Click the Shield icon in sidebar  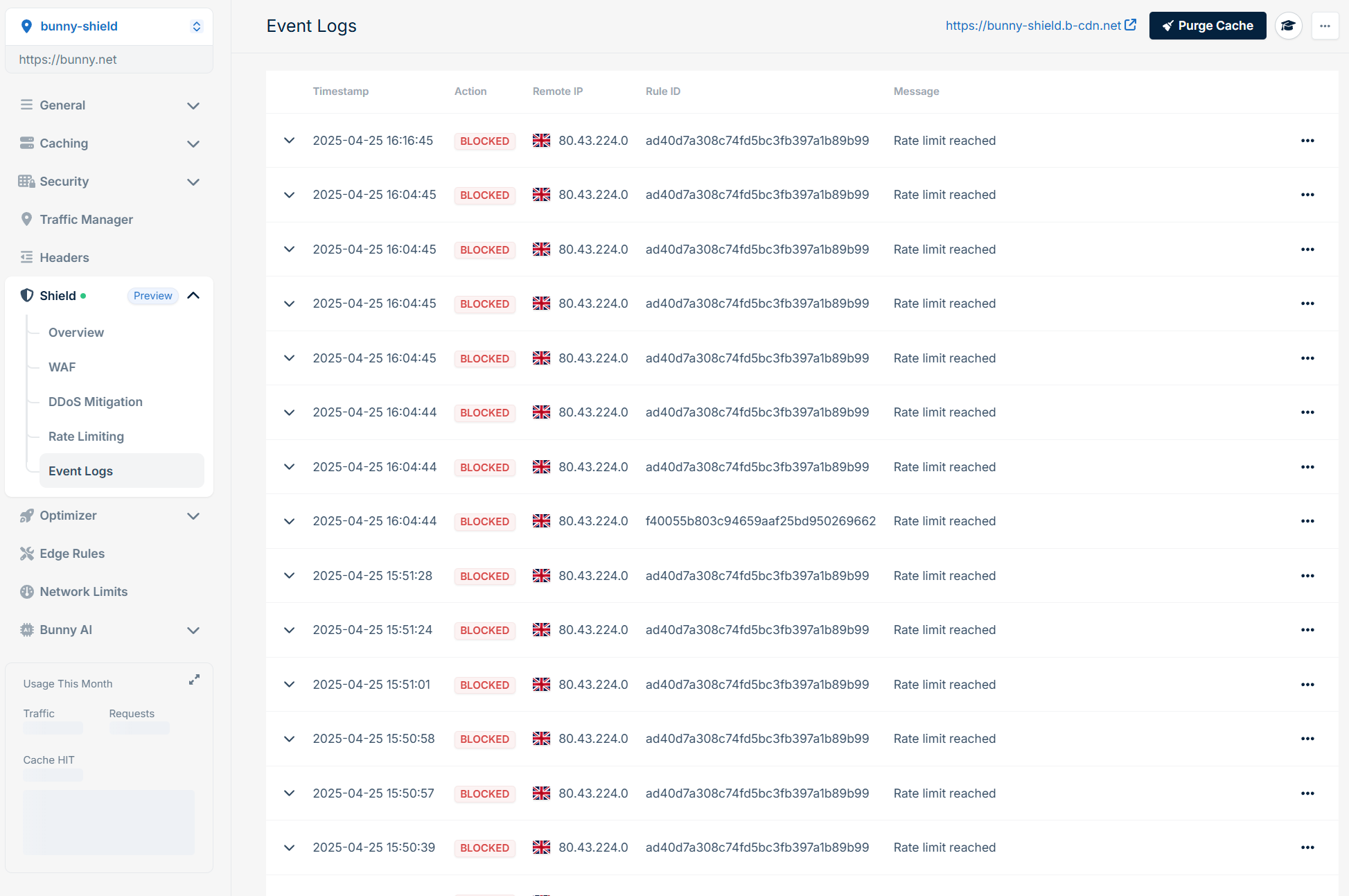click(26, 295)
